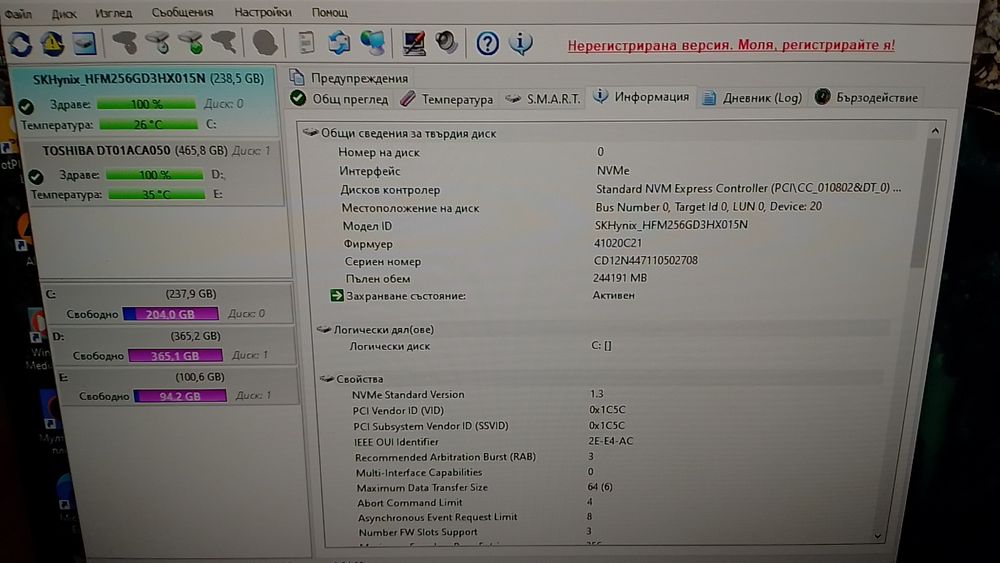Collapse the Логически дял(ове) section
The image size is (1000, 563).
click(324, 329)
